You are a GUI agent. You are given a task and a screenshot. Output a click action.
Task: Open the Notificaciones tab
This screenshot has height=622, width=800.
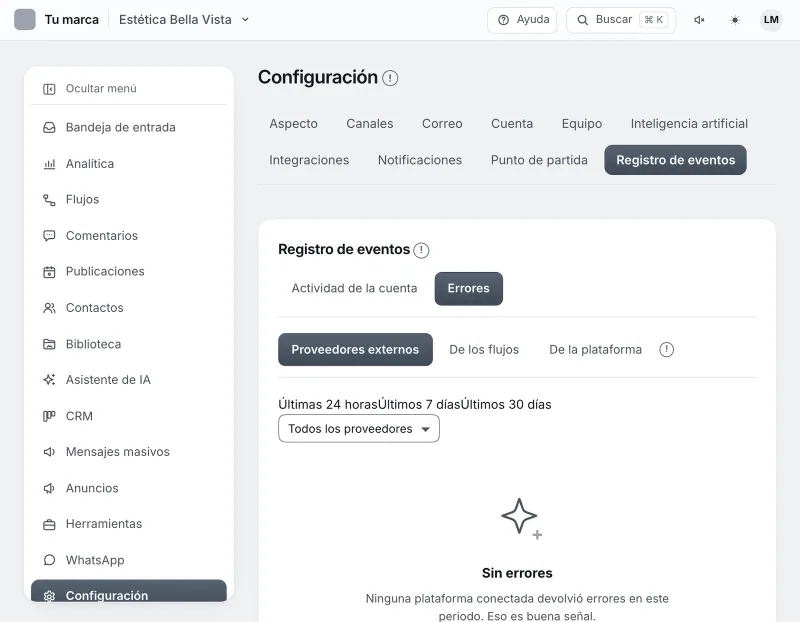pyautogui.click(x=420, y=160)
